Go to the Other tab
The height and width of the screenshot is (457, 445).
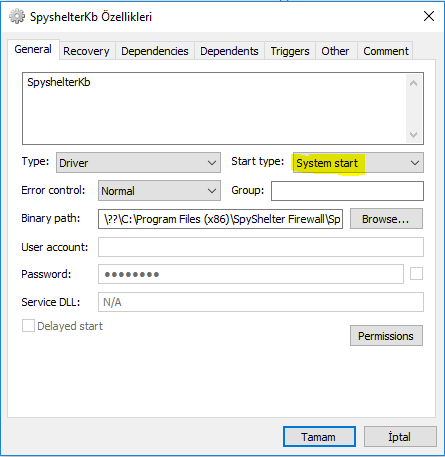pos(335,51)
